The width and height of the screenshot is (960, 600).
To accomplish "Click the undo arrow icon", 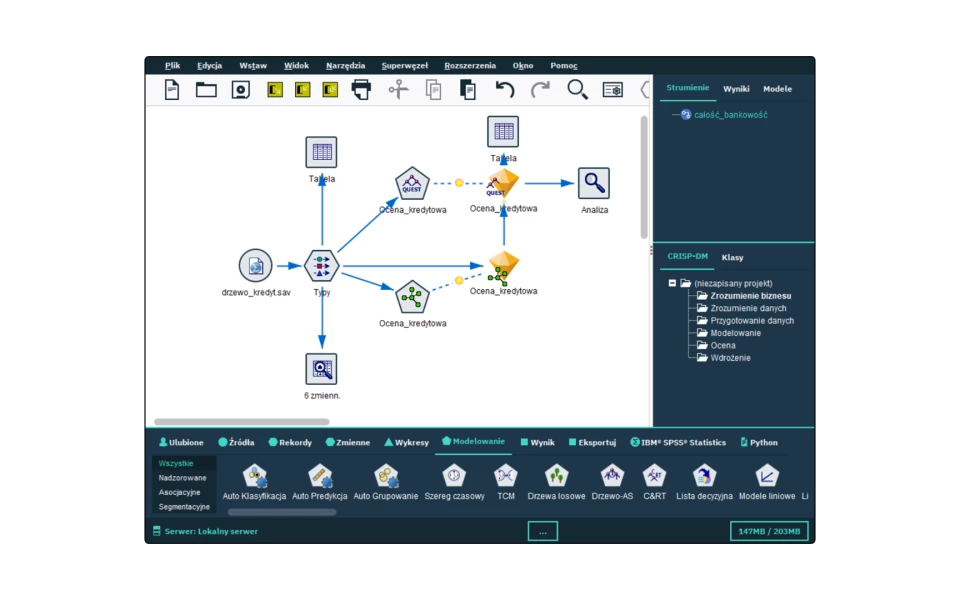I will click(x=505, y=90).
